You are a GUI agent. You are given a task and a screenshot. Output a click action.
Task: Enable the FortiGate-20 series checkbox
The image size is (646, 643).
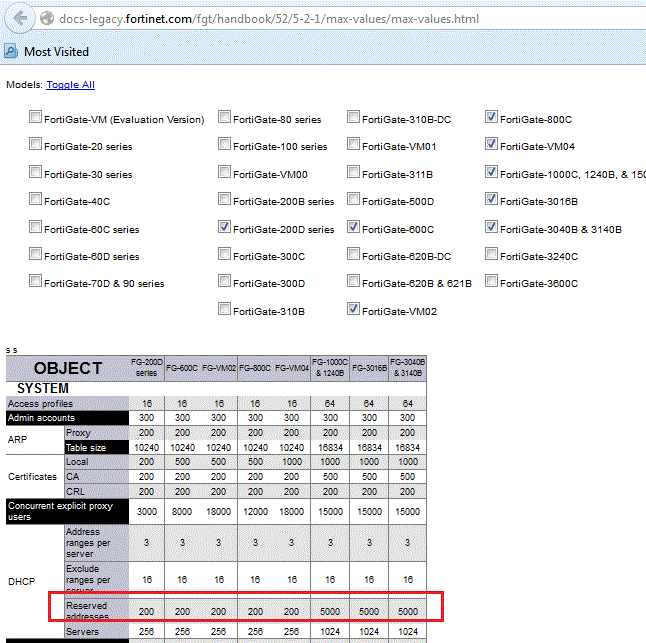click(x=35, y=144)
